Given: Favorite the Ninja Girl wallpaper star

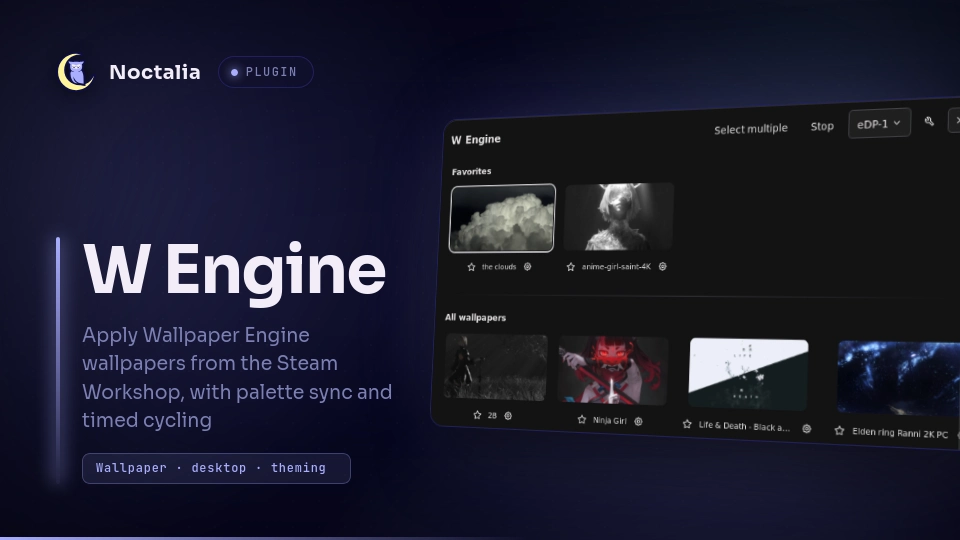Looking at the screenshot, I should coord(582,419).
